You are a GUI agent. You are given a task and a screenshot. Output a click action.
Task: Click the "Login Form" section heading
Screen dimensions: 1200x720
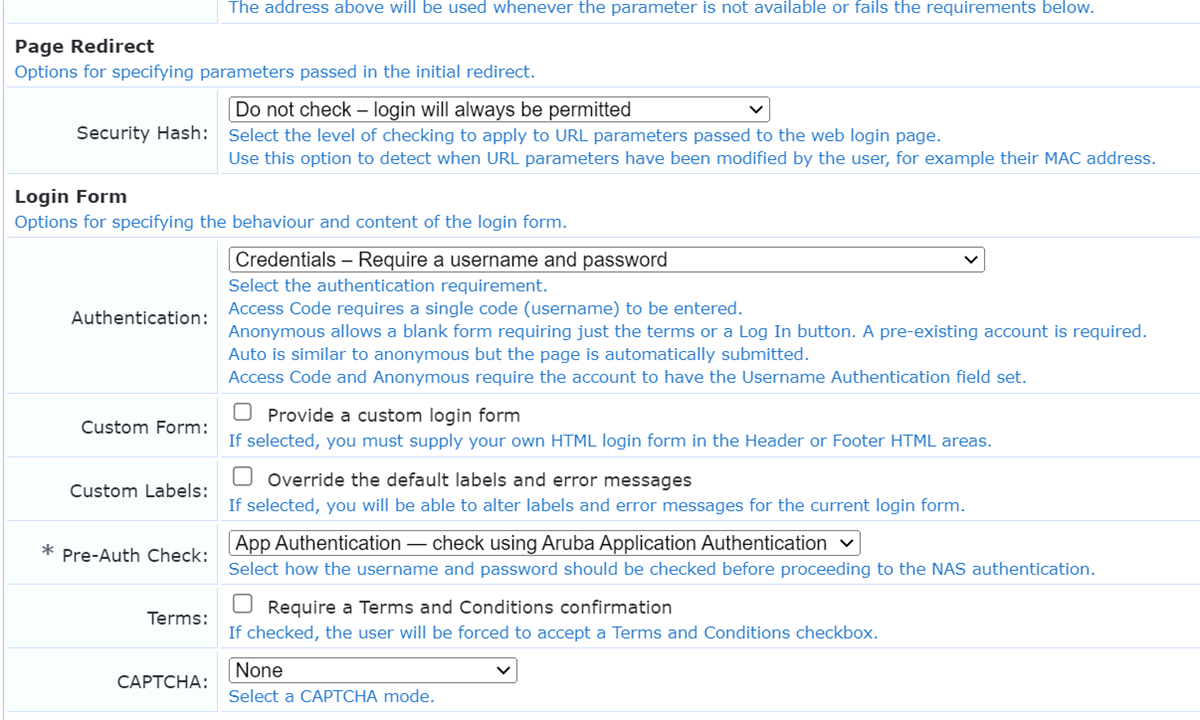pos(71,197)
